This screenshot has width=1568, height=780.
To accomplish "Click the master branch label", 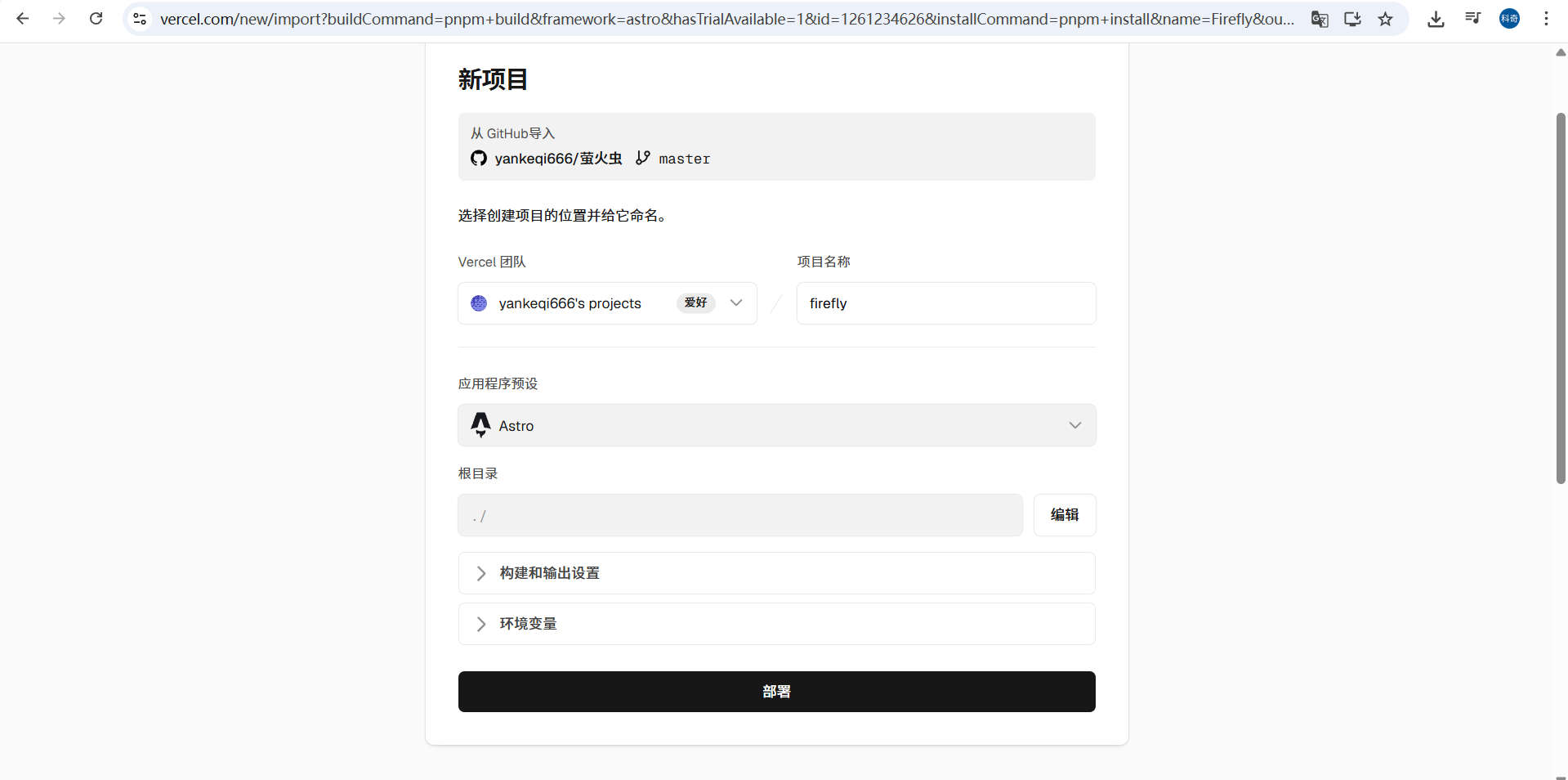I will (x=685, y=159).
